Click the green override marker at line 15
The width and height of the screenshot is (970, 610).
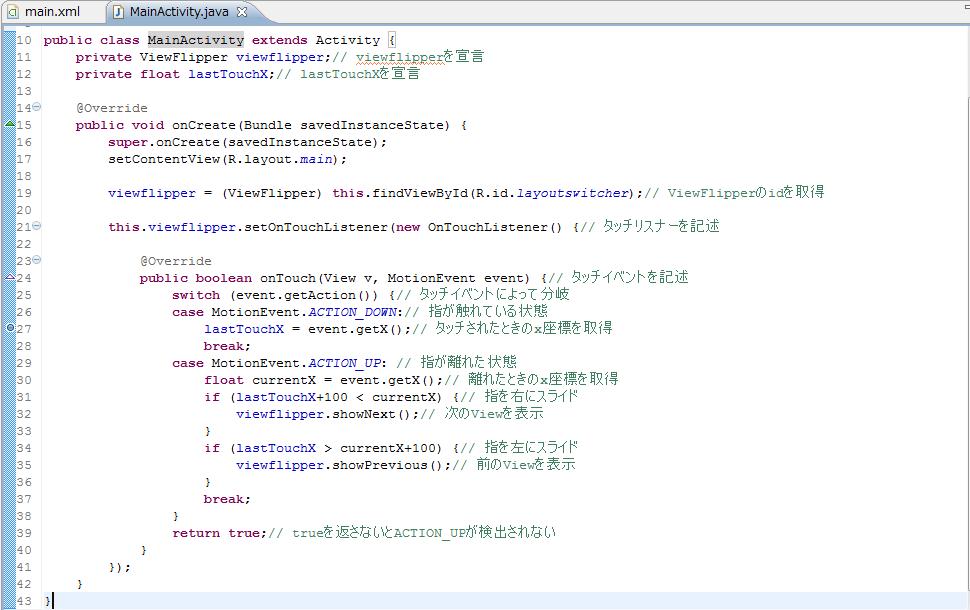click(x=10, y=125)
